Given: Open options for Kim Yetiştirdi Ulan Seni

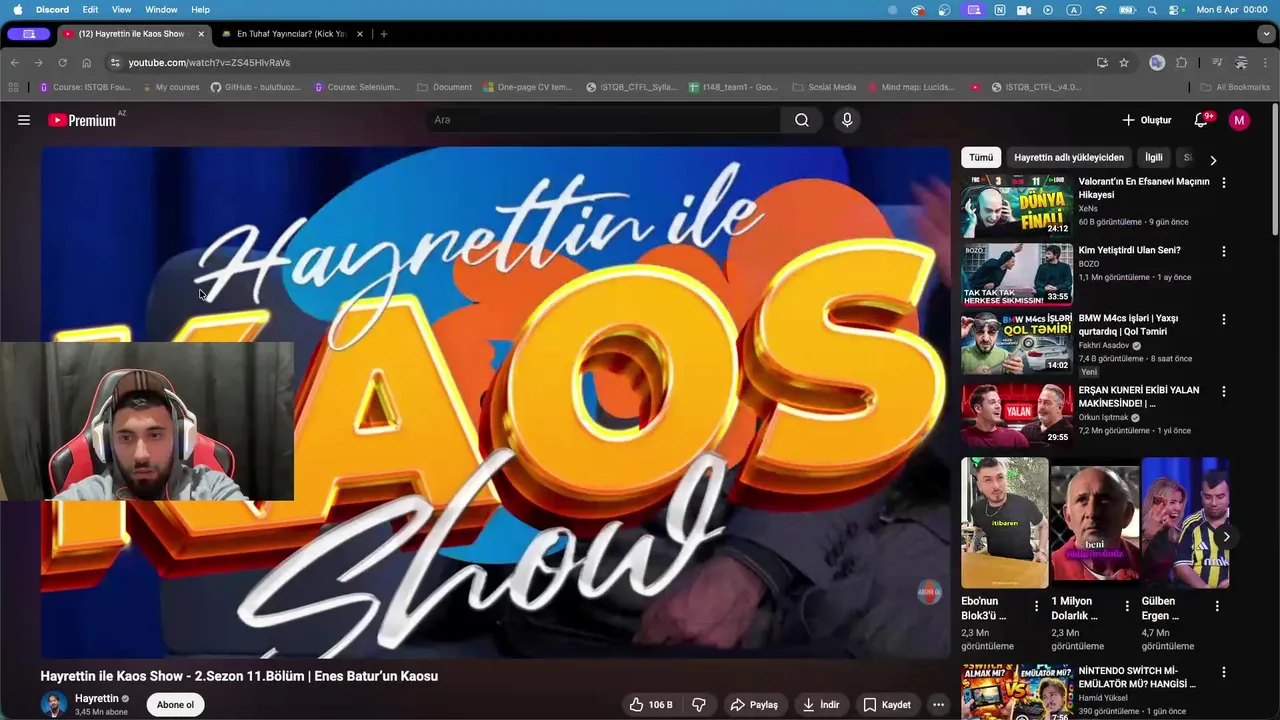Looking at the screenshot, I should point(1224,251).
